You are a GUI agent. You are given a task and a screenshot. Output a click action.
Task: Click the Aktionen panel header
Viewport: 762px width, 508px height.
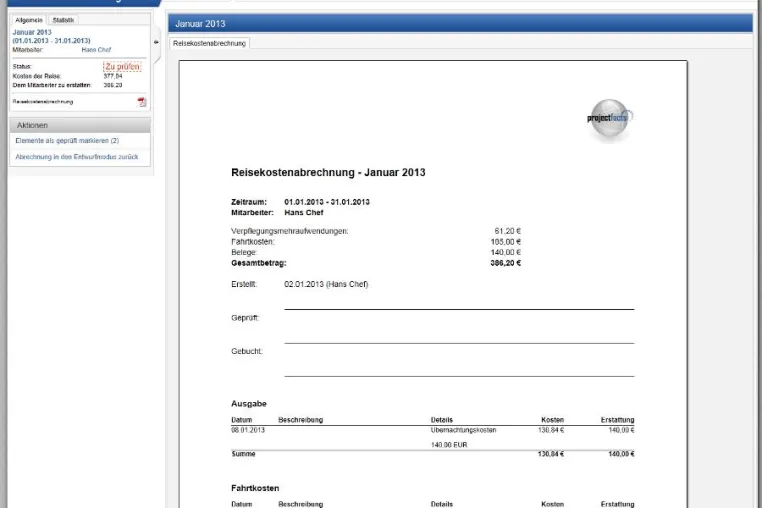[x=80, y=125]
